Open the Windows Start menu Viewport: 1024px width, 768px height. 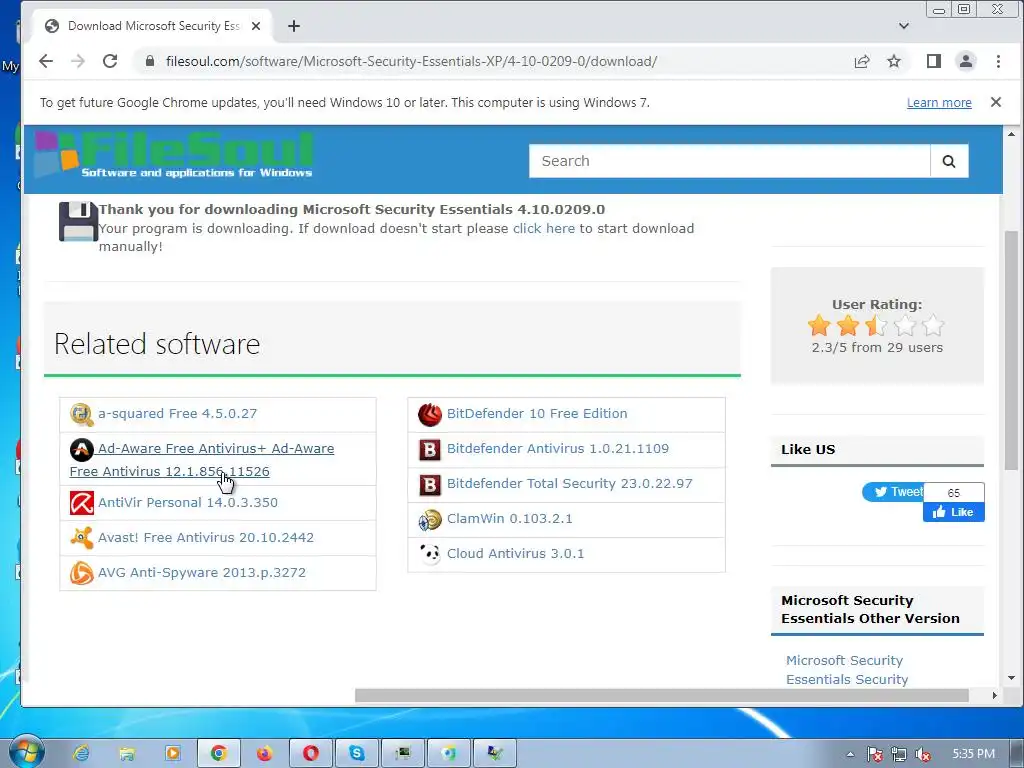[25, 752]
